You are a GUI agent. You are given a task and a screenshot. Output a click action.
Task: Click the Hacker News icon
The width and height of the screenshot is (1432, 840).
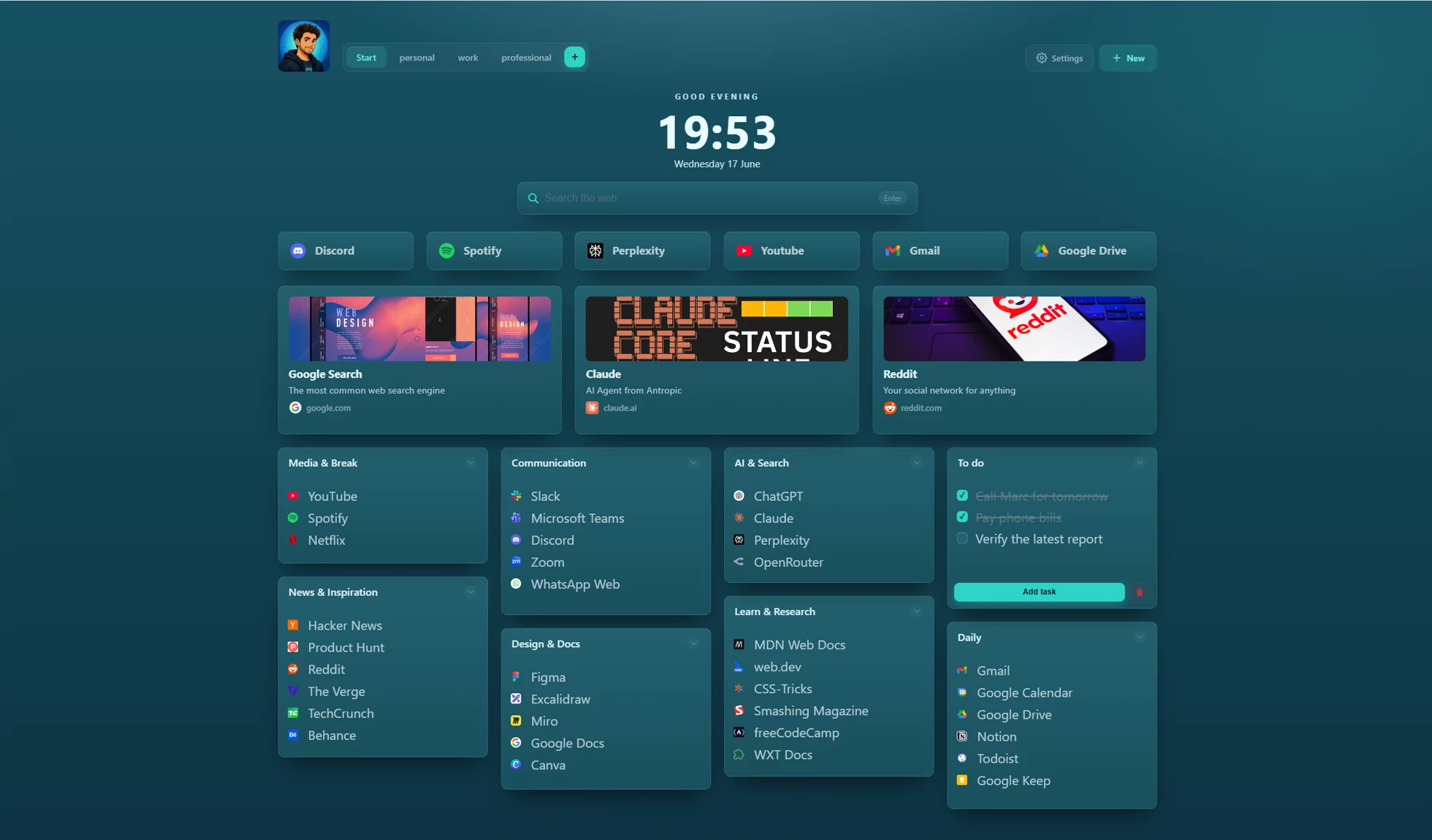tap(293, 625)
